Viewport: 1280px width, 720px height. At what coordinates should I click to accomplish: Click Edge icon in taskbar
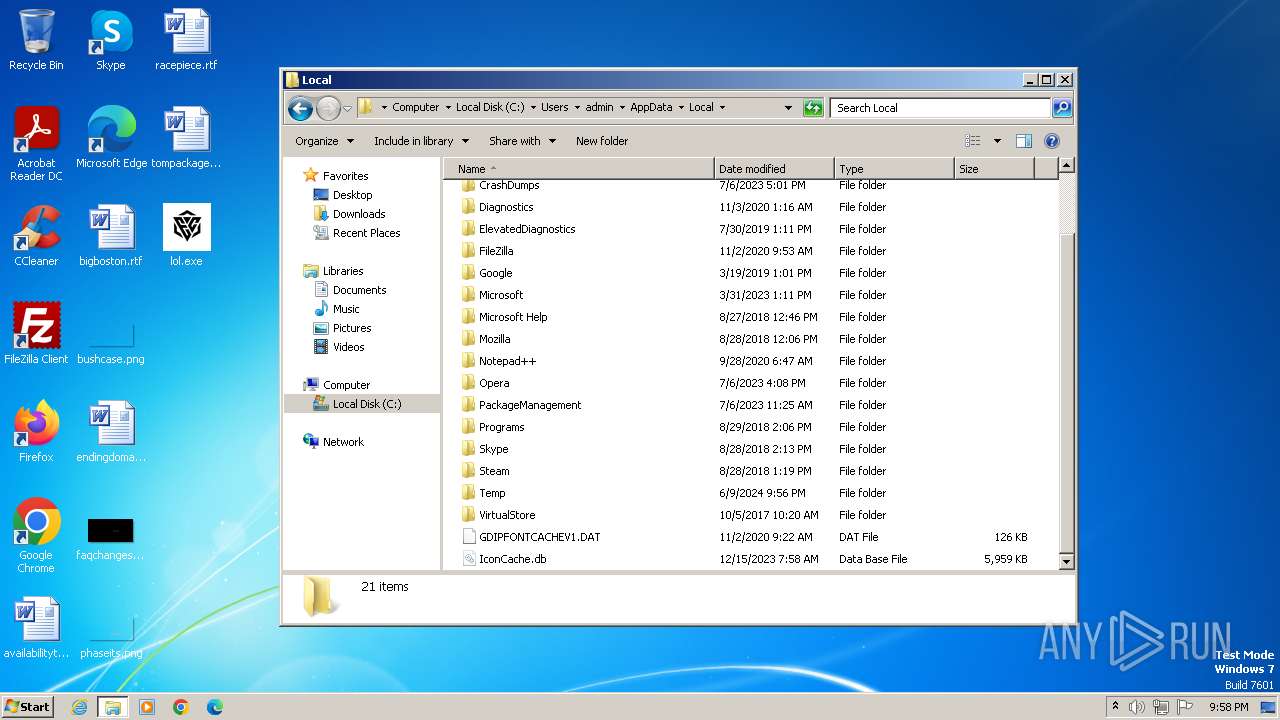tap(215, 707)
